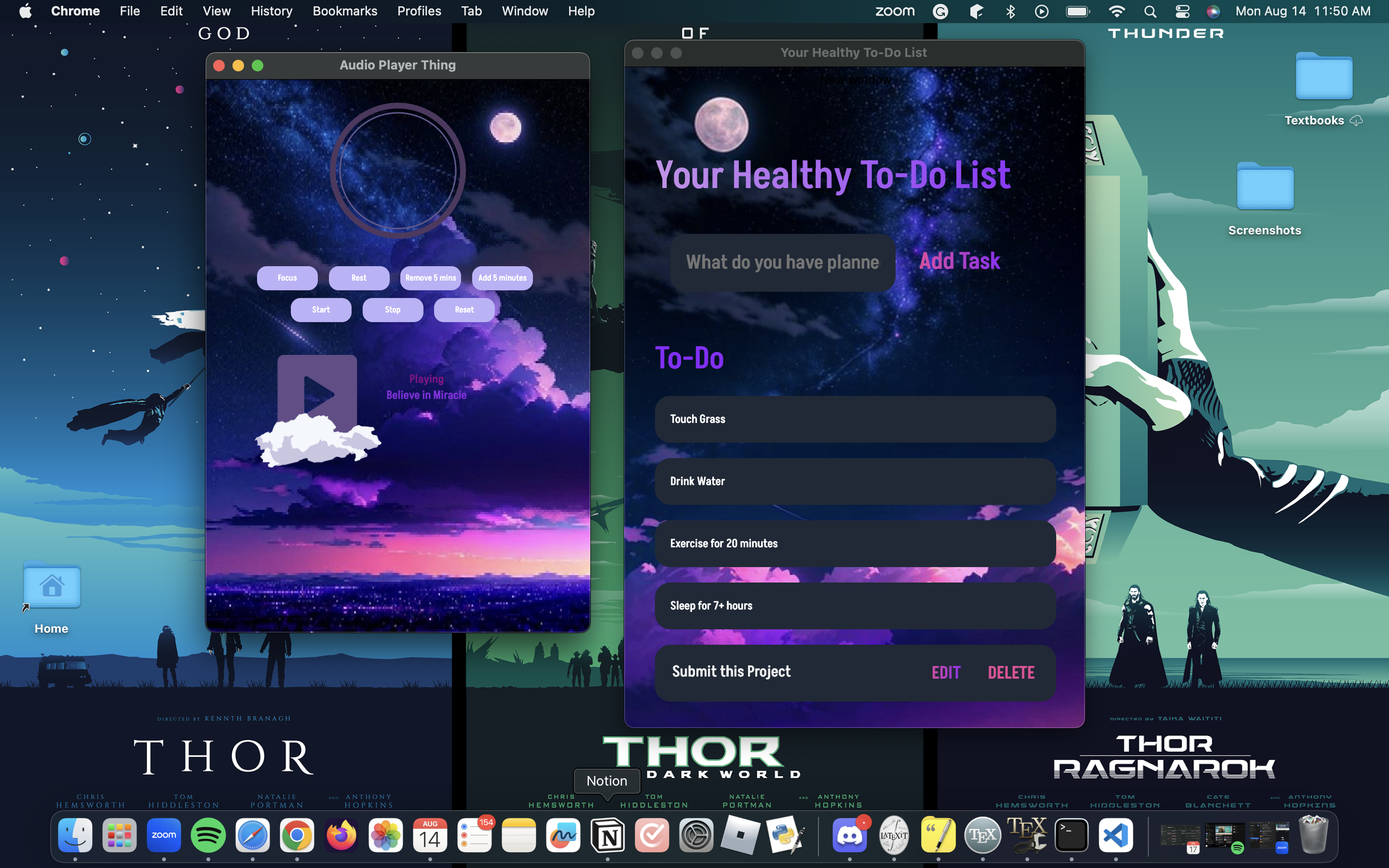Open the Bookmarks menu
The width and height of the screenshot is (1389, 868).
[344, 11]
